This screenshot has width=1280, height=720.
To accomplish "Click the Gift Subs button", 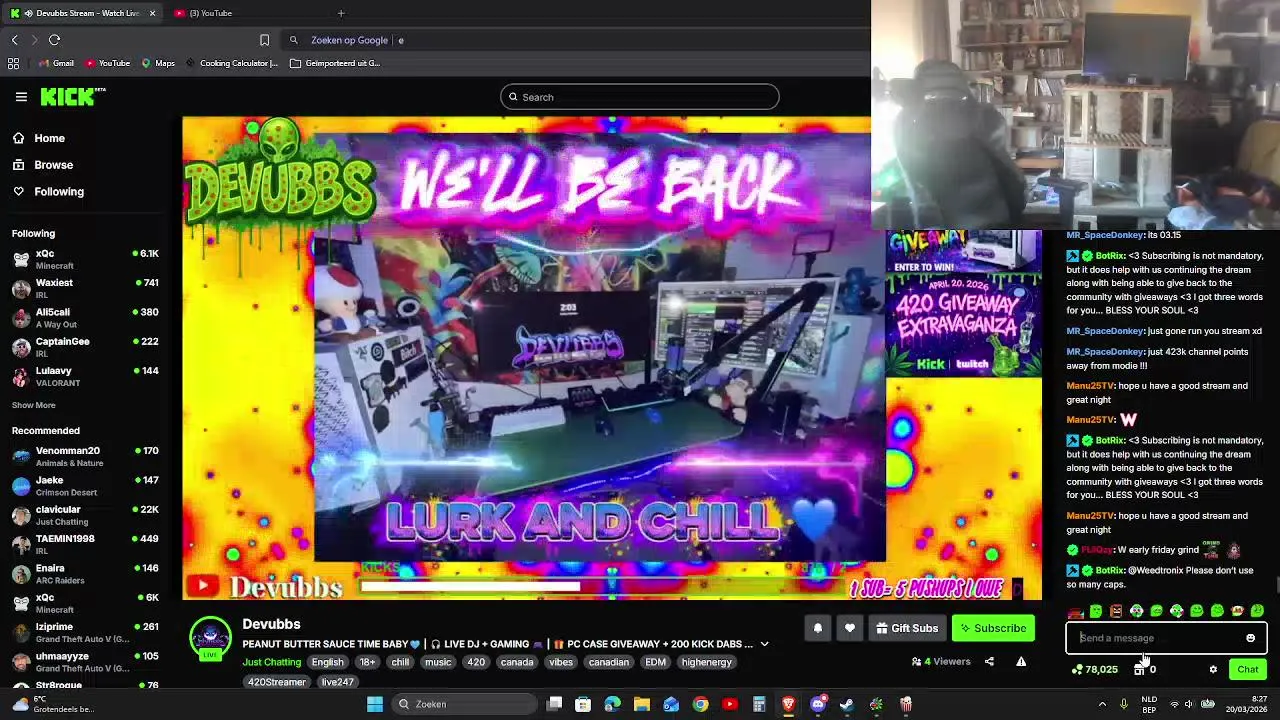I will tap(906, 628).
